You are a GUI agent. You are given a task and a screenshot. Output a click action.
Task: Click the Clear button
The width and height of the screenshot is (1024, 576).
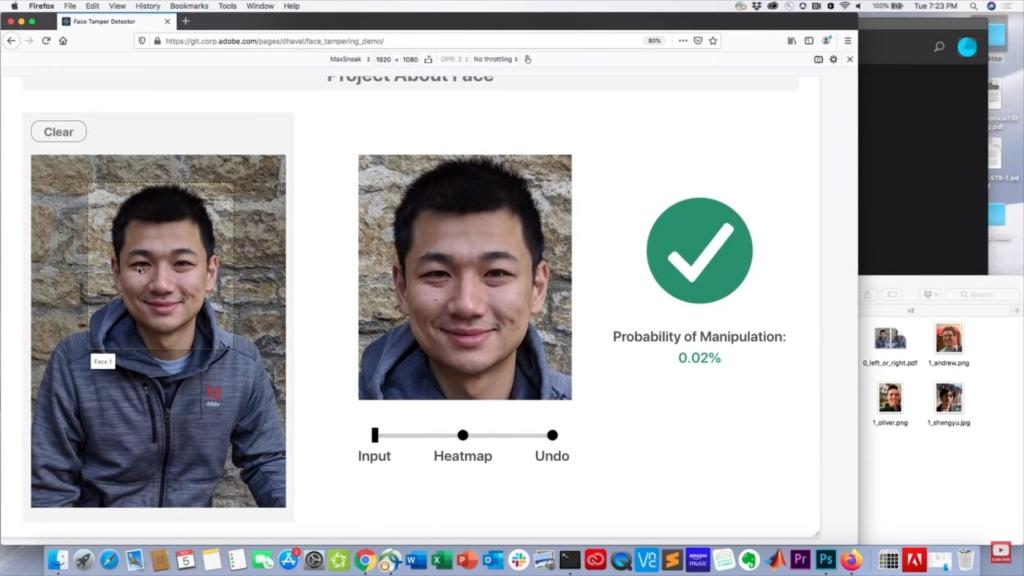point(58,132)
